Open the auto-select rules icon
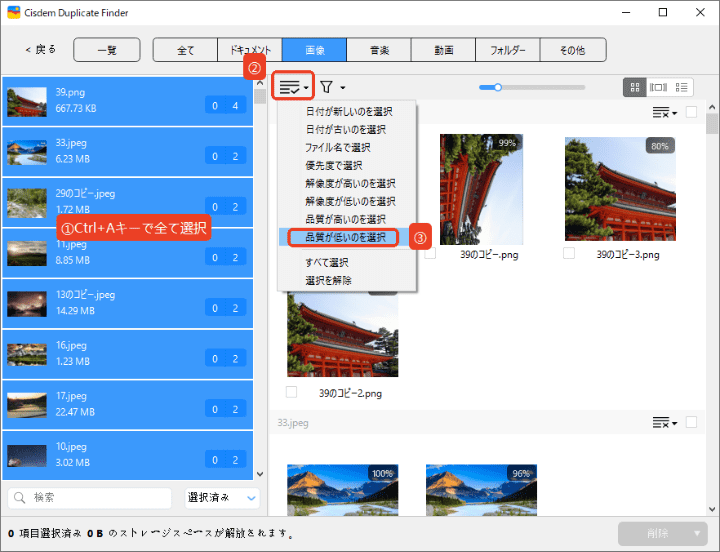The height and width of the screenshot is (552, 720). [289, 87]
